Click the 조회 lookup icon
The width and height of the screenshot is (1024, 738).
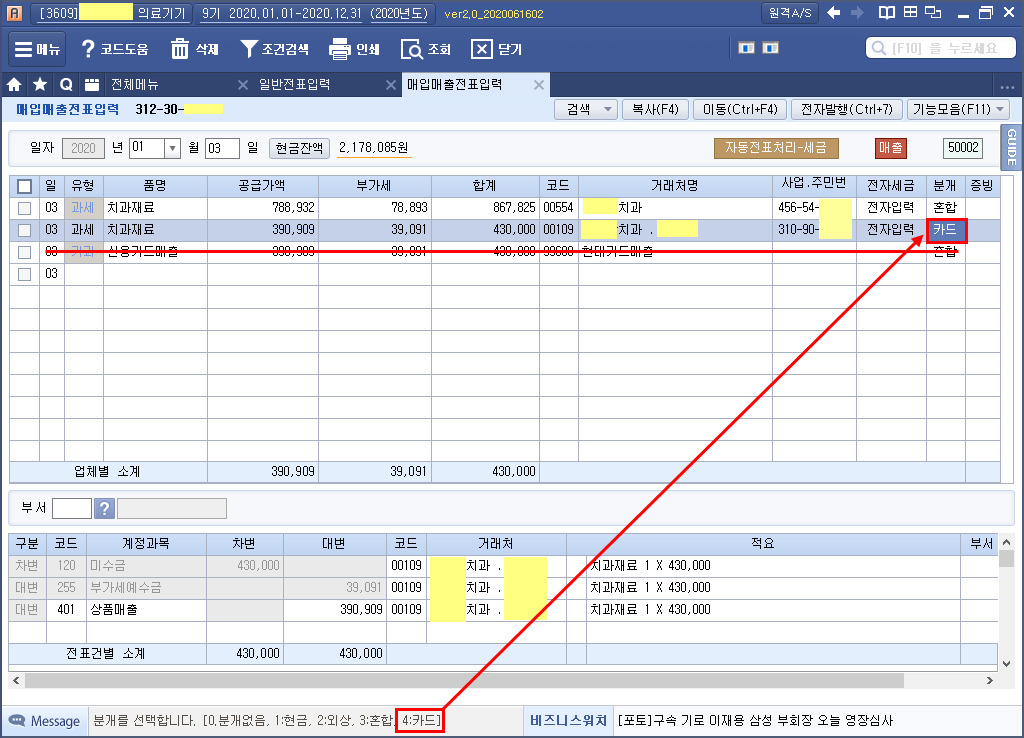(x=411, y=49)
